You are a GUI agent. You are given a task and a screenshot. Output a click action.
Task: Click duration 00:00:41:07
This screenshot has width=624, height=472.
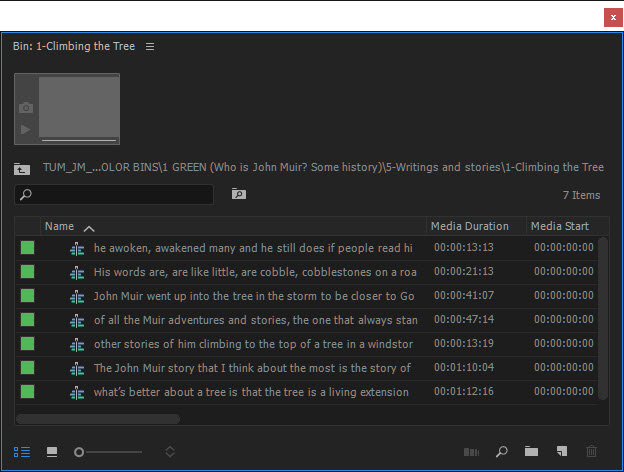click(464, 295)
